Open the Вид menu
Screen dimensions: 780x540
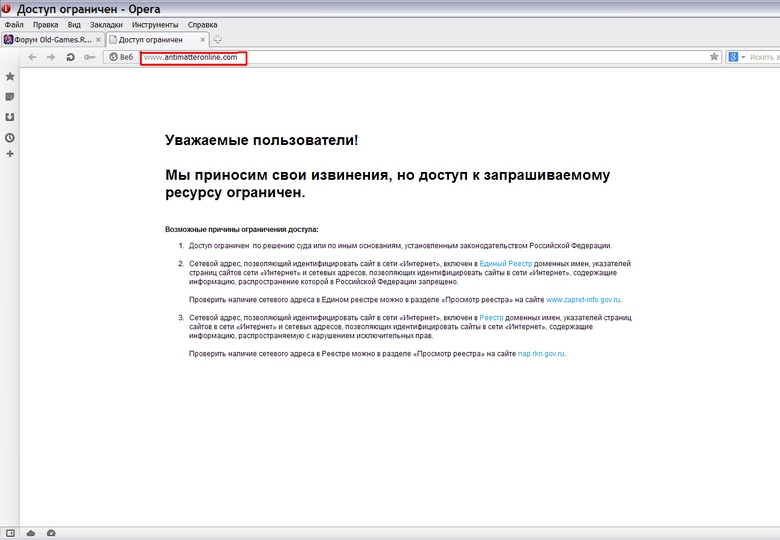click(x=74, y=25)
